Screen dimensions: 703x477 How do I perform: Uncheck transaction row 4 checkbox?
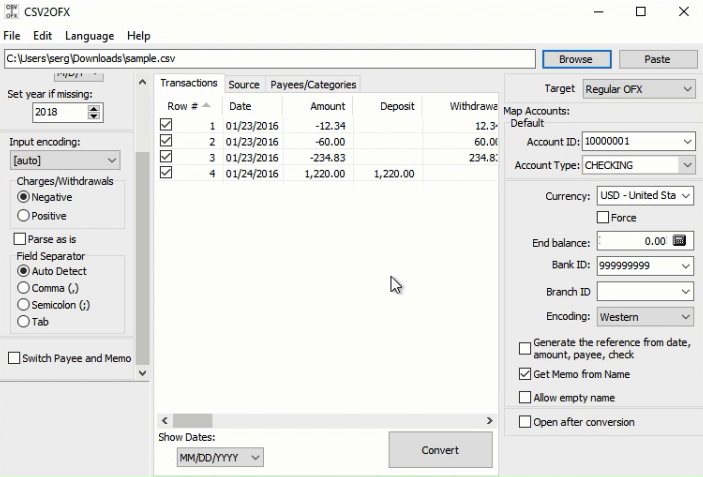[x=166, y=173]
